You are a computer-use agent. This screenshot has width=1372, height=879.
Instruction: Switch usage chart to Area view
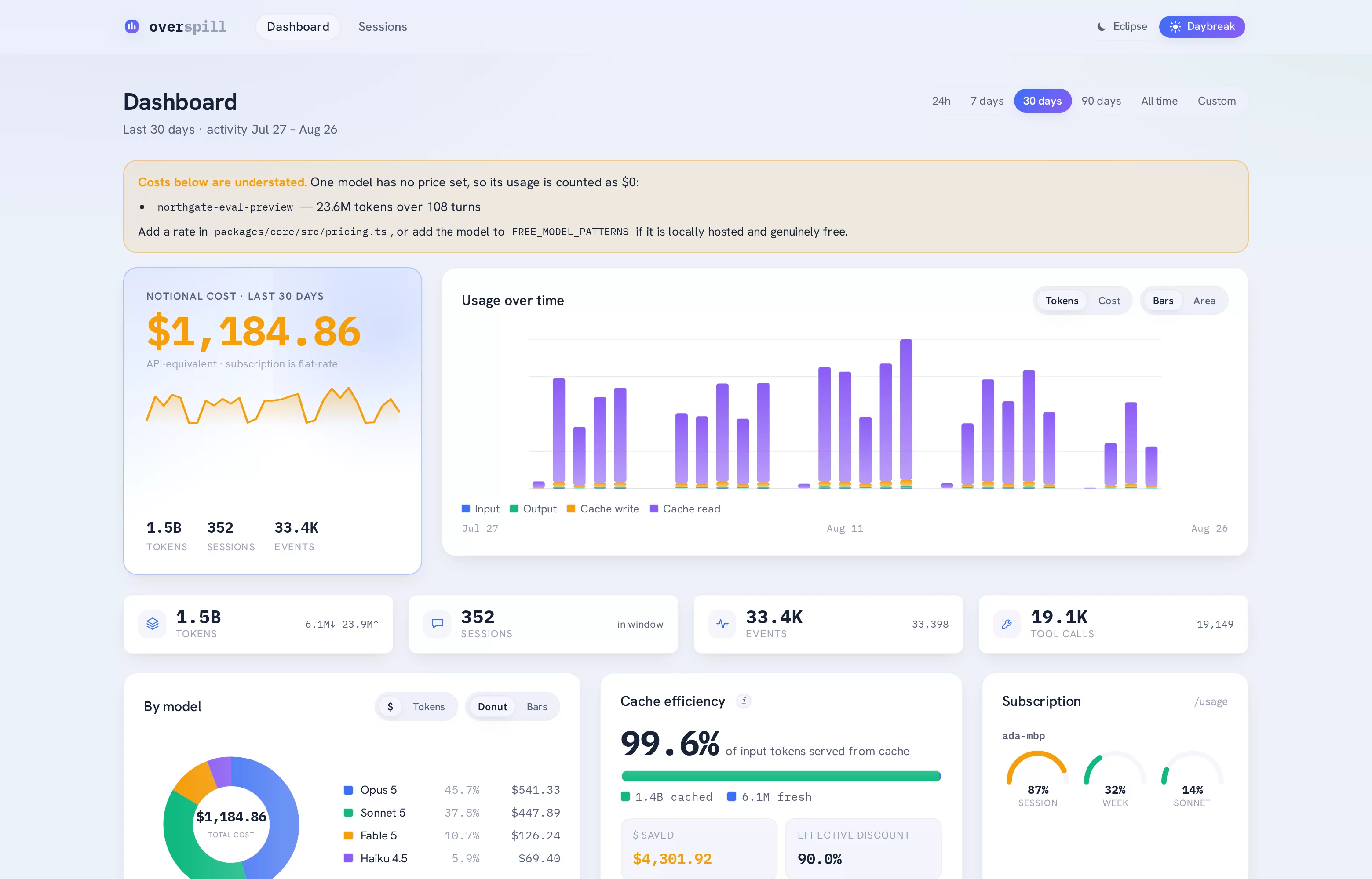(x=1204, y=301)
